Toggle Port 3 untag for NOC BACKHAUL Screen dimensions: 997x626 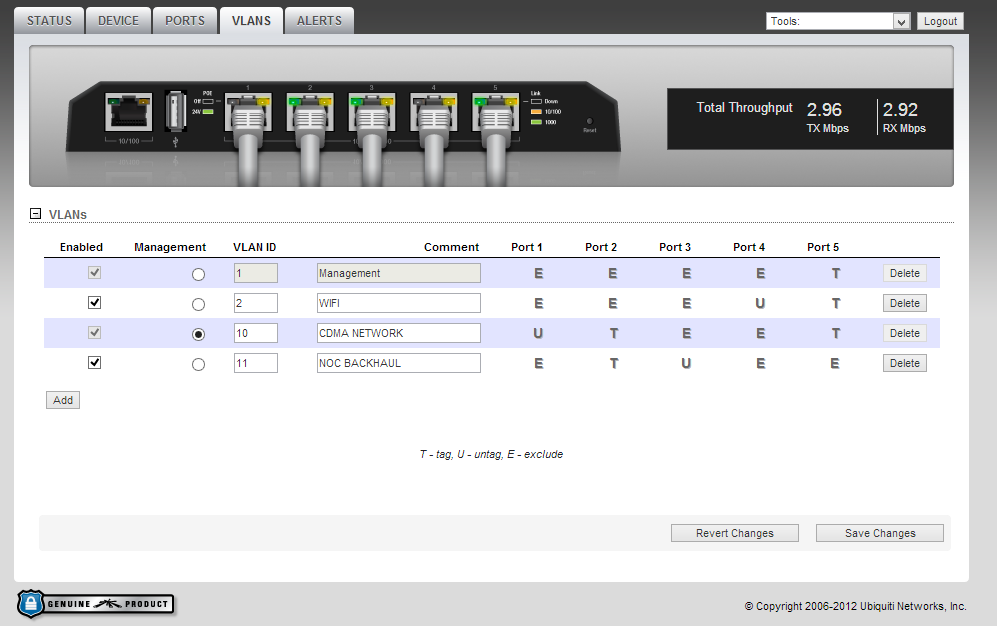(x=686, y=363)
